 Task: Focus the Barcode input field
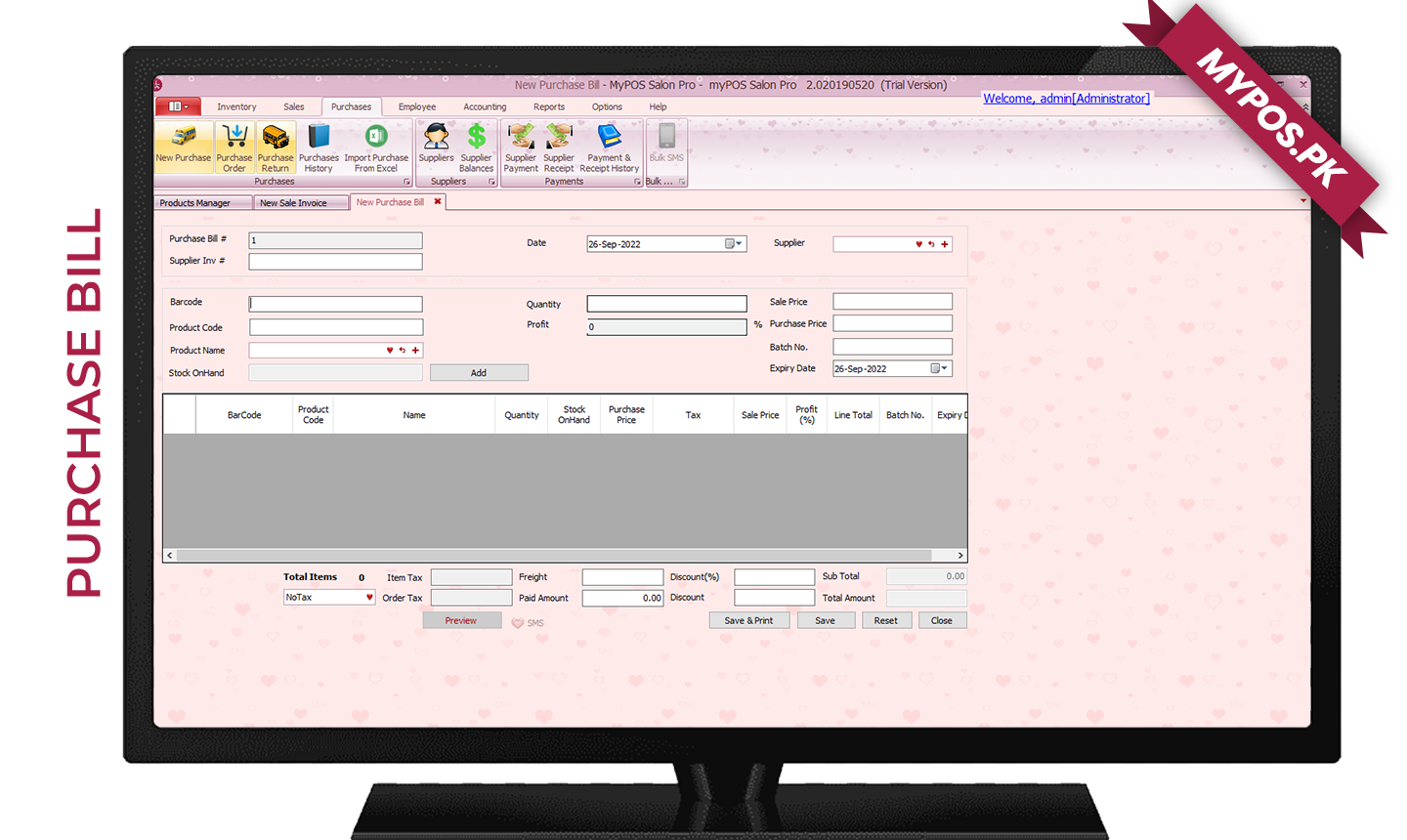pyautogui.click(x=335, y=304)
